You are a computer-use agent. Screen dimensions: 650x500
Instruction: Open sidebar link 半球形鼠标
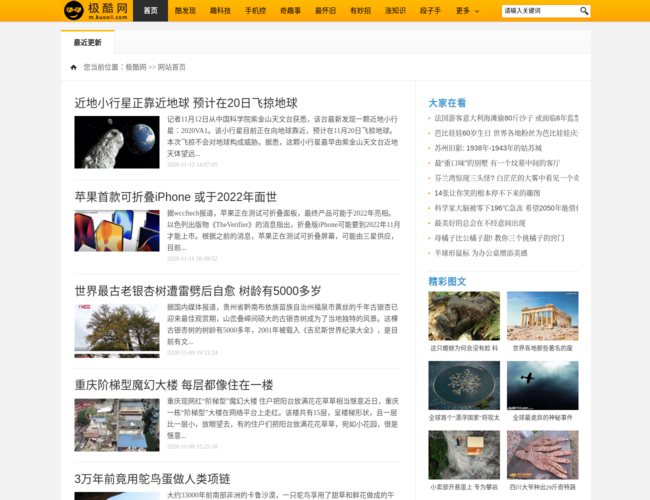(x=481, y=253)
